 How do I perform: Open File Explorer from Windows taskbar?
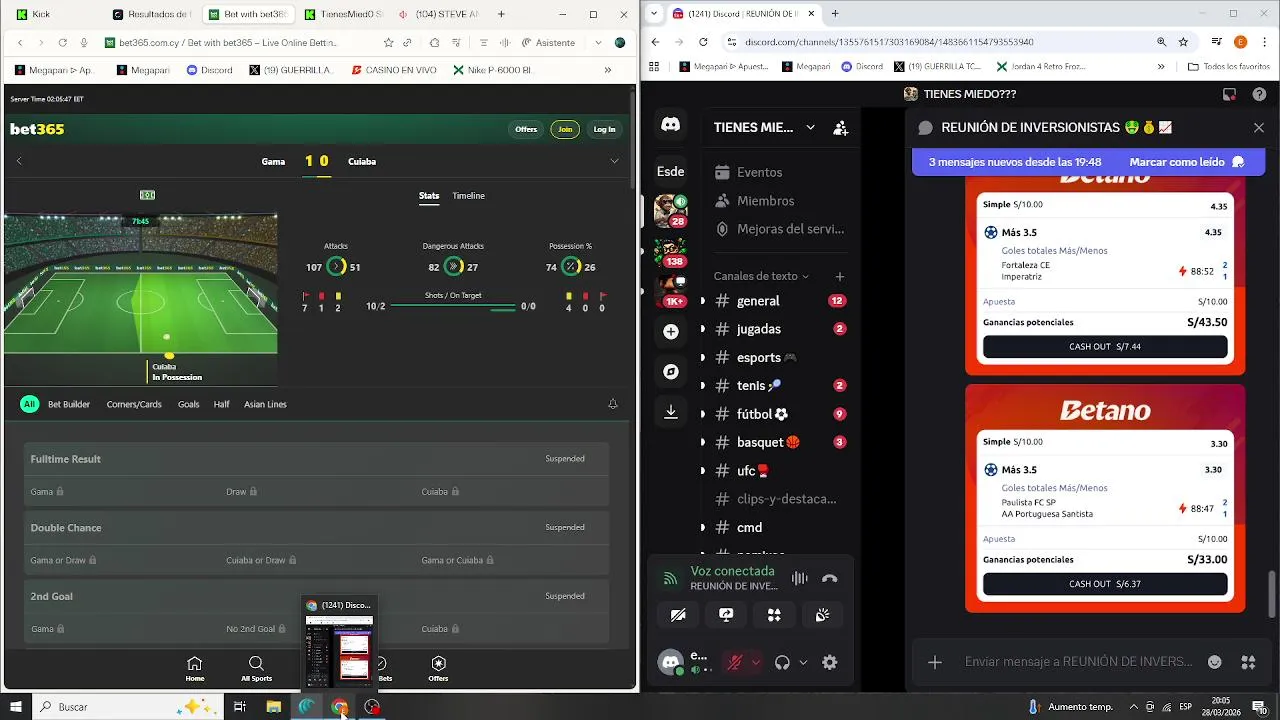pyautogui.click(x=273, y=707)
